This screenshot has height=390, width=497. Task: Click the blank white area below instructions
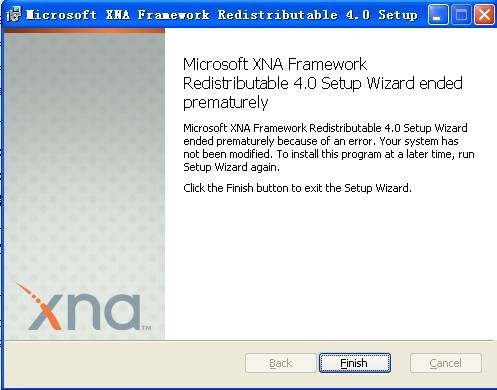click(330, 267)
